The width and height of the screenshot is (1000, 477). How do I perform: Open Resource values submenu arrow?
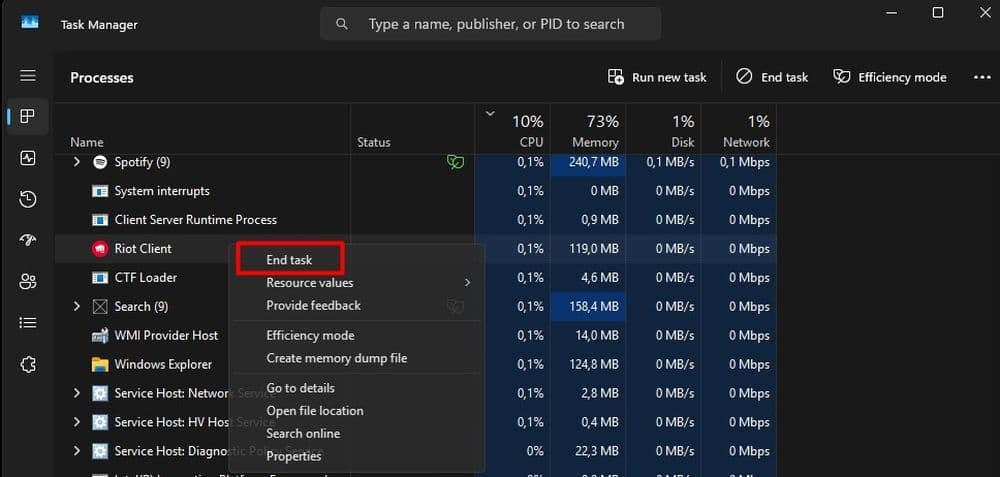pyautogui.click(x=467, y=283)
